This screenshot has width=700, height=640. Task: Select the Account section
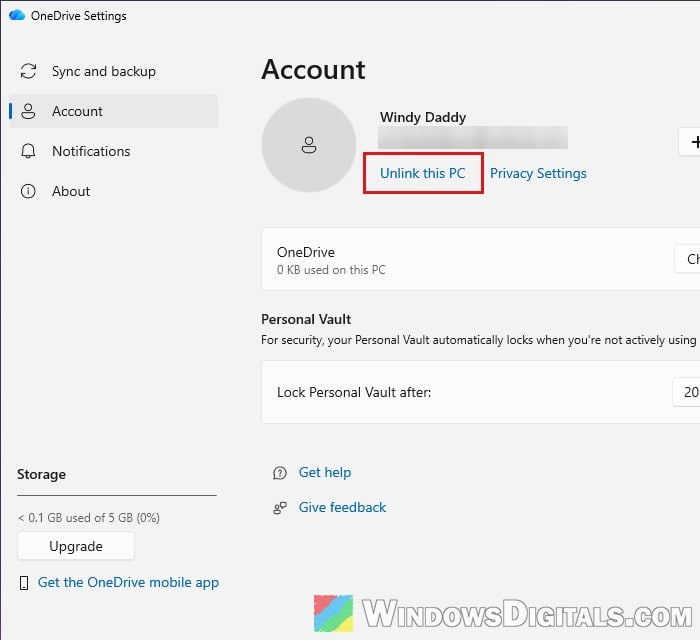[113, 111]
